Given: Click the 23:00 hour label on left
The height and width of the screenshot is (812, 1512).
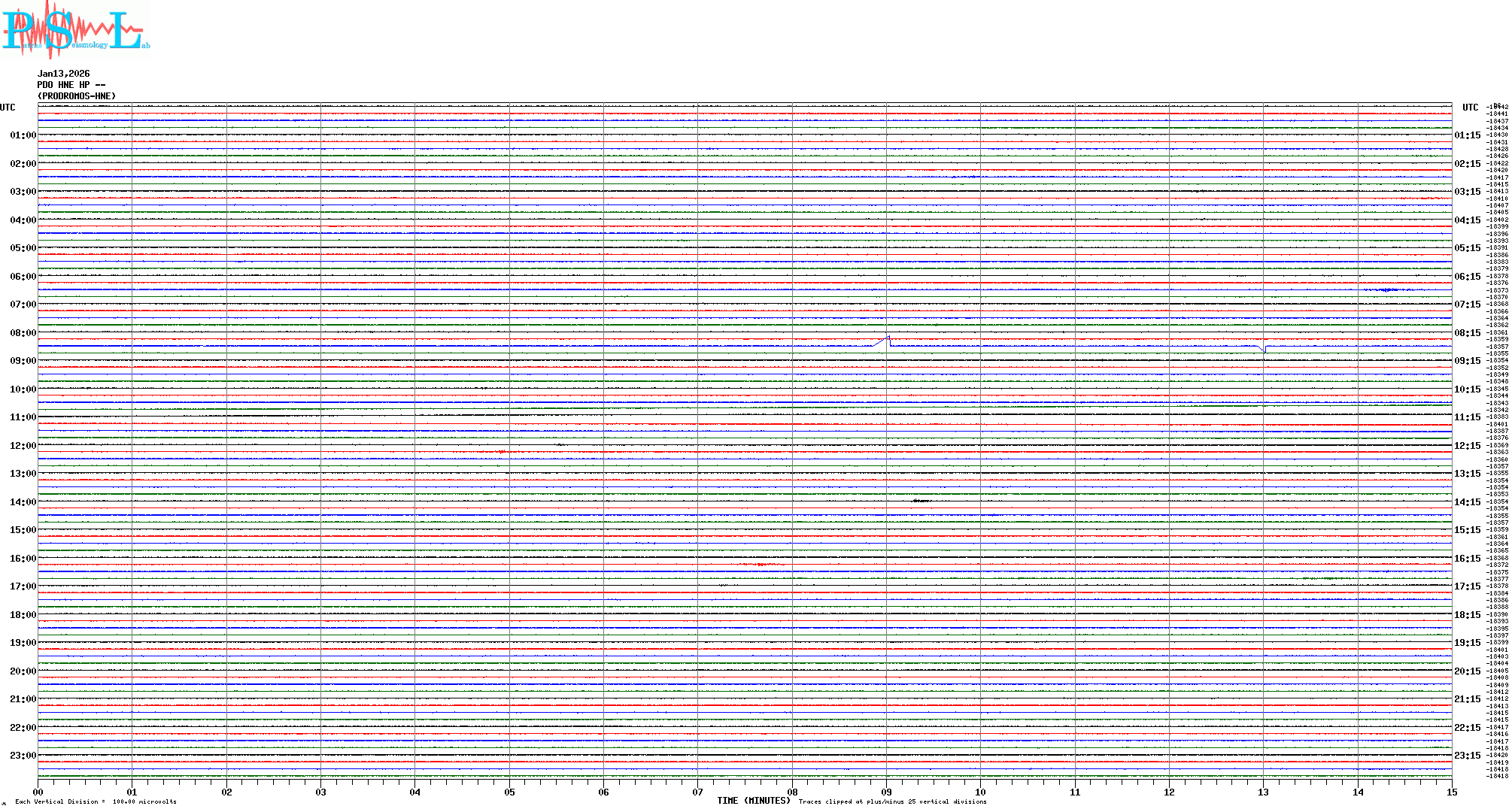Looking at the screenshot, I should coord(23,756).
